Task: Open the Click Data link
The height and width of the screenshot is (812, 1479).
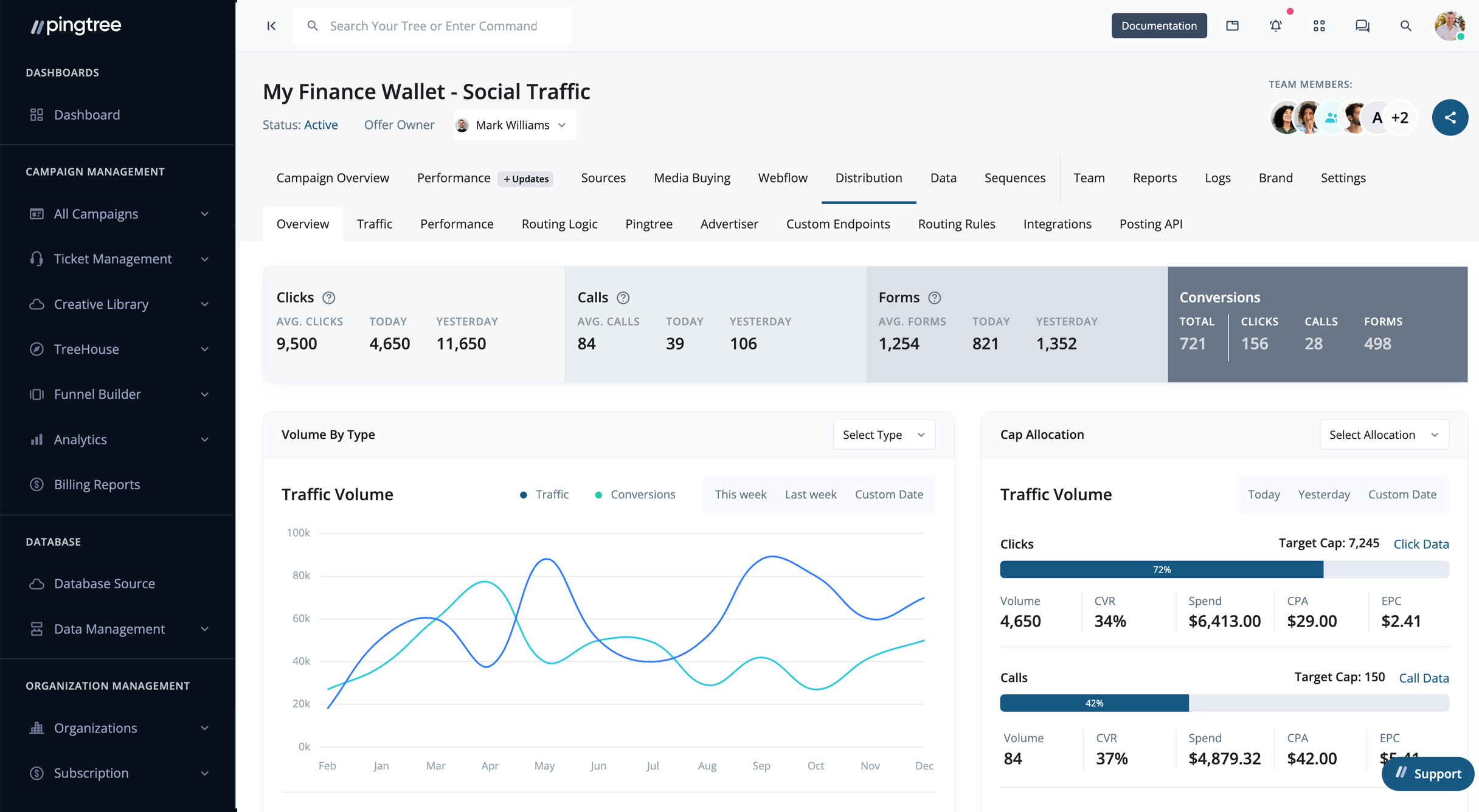Action: pos(1421,544)
